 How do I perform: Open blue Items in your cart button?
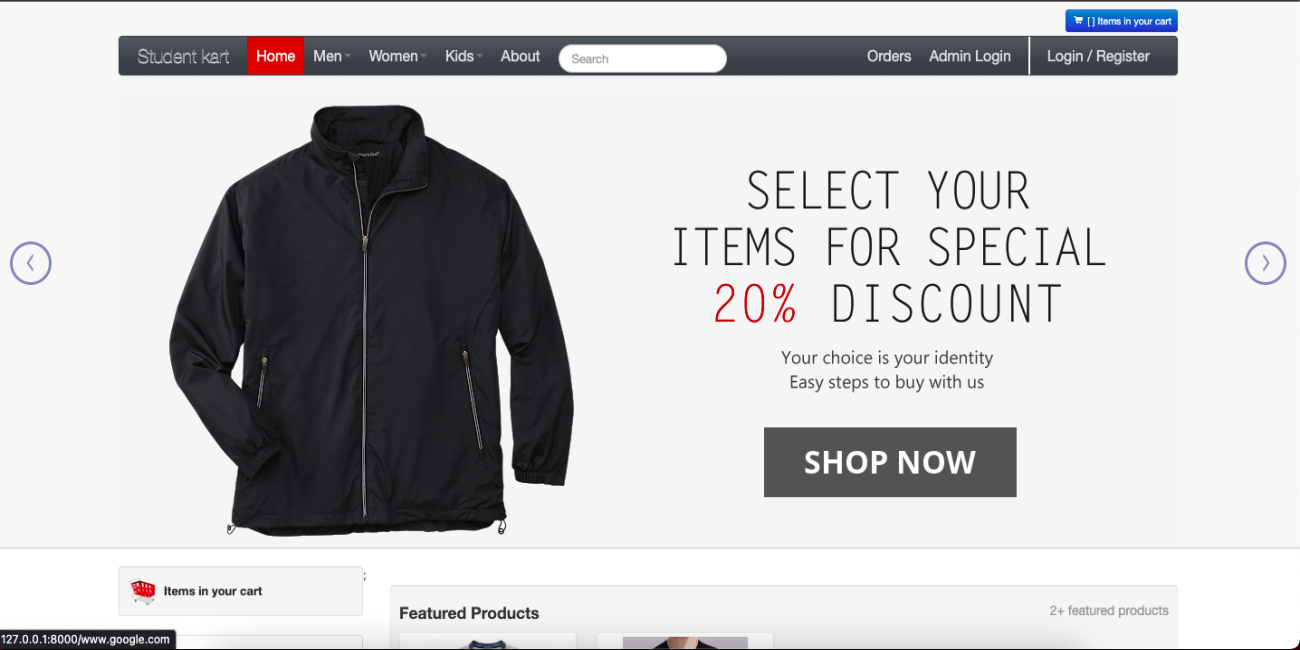pos(1121,21)
